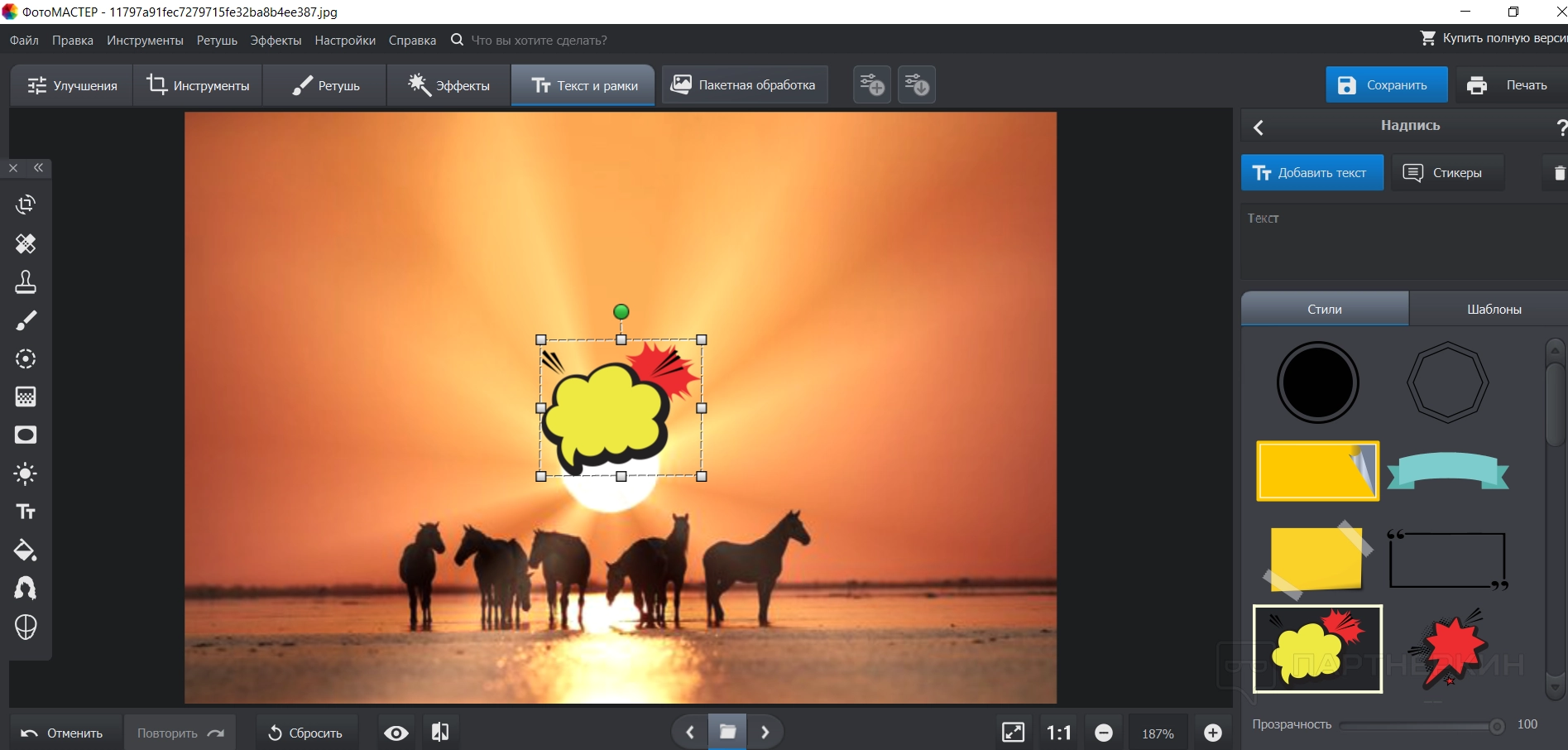
Task: Go to the next photo
Action: [765, 733]
